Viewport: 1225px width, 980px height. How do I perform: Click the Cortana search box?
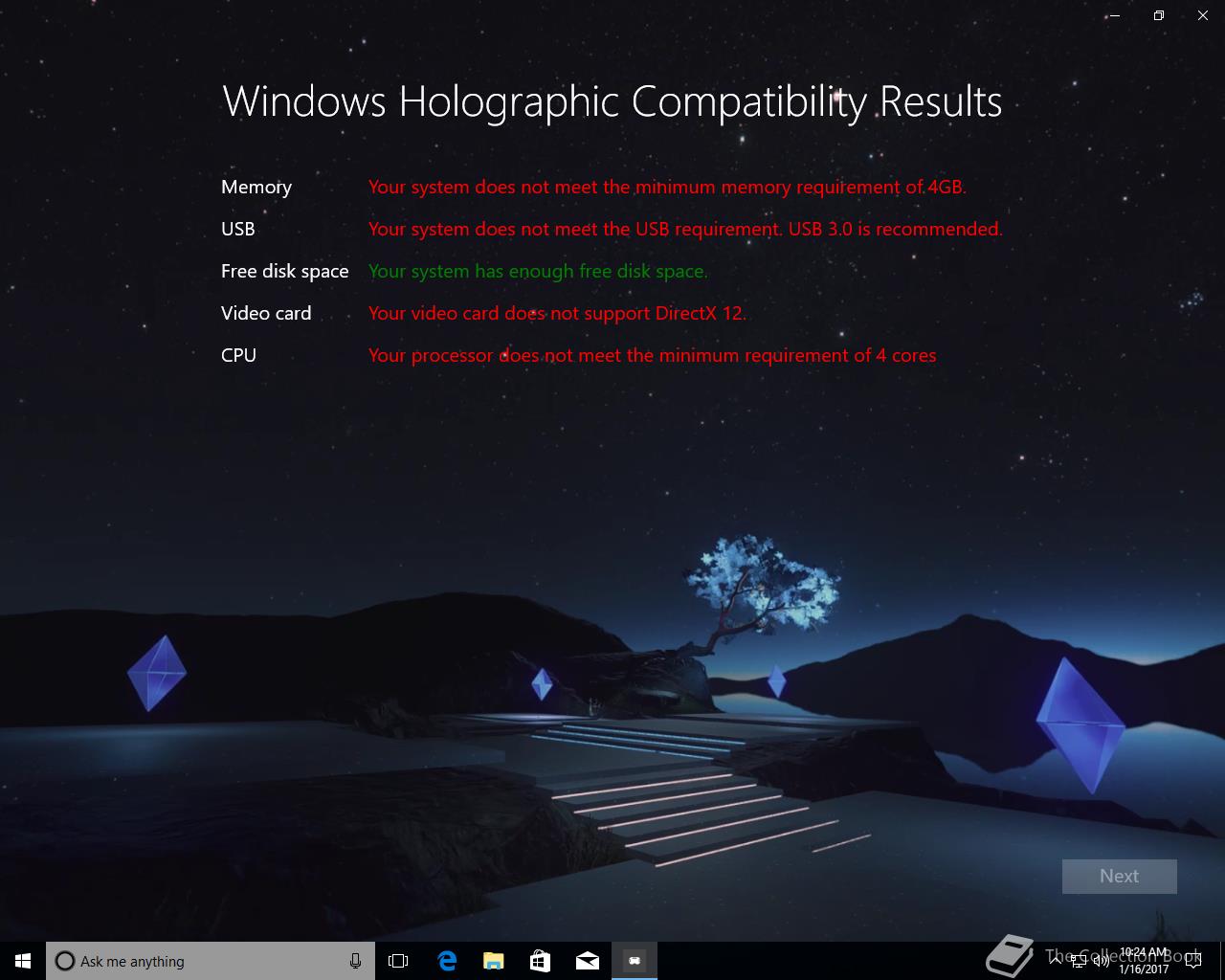[x=210, y=961]
